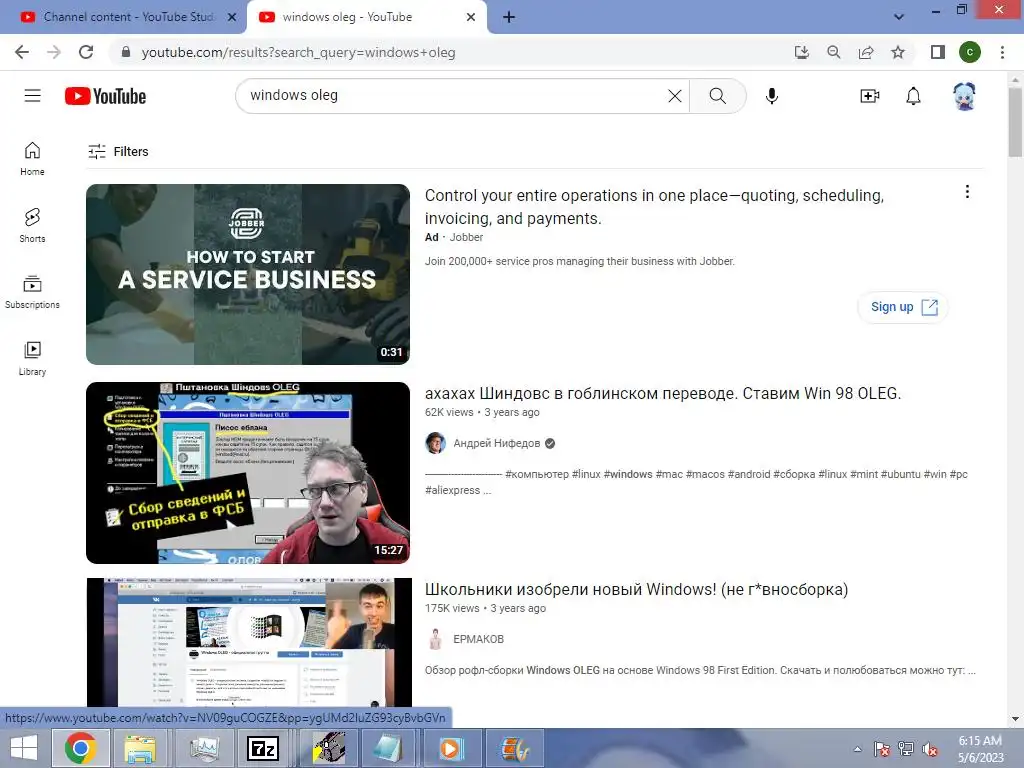This screenshot has width=1024, height=768.
Task: Open the Jobber advertiser name link
Action: [466, 237]
